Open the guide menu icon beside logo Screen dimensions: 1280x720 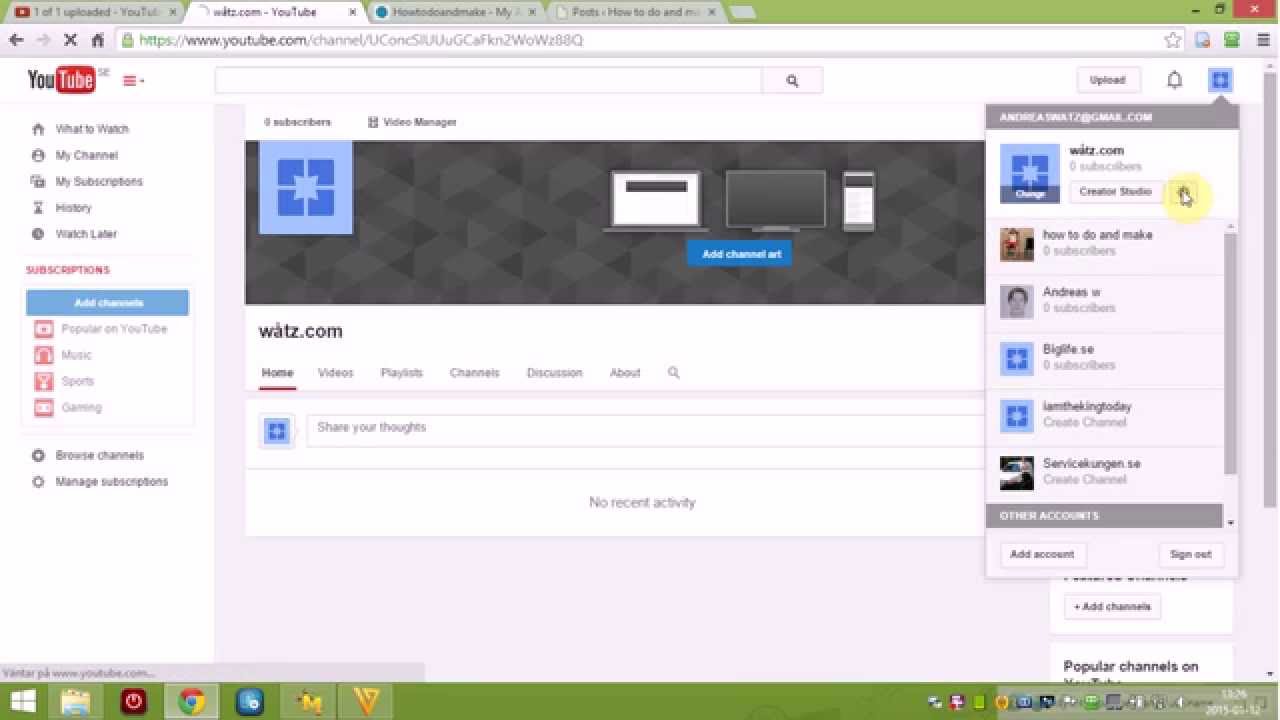pos(133,81)
